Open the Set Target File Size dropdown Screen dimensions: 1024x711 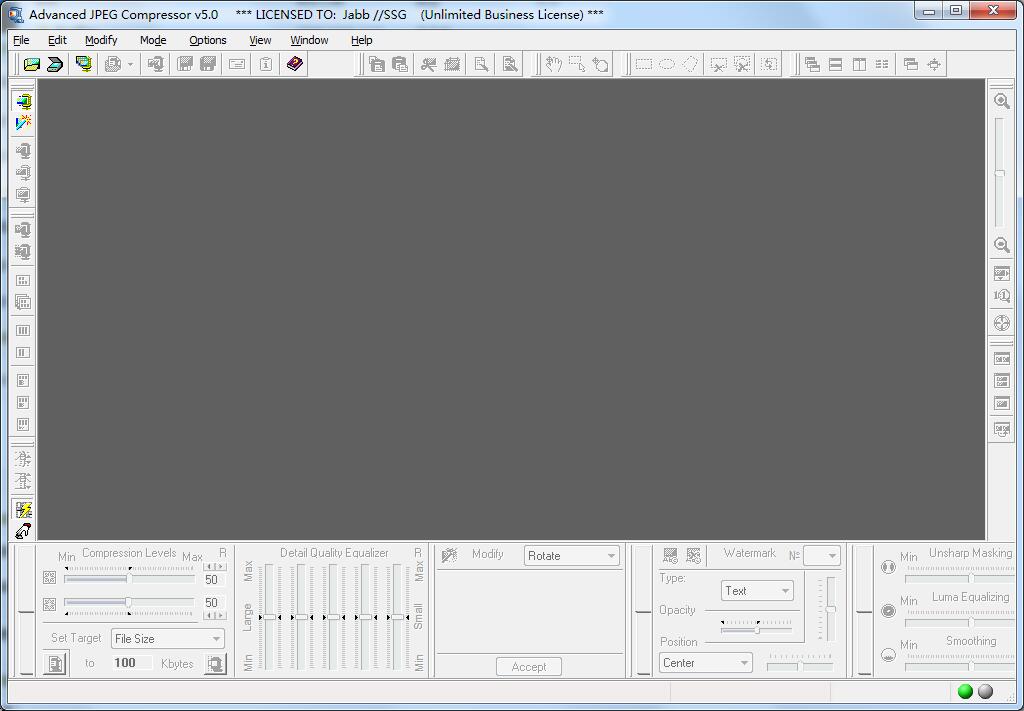click(167, 638)
